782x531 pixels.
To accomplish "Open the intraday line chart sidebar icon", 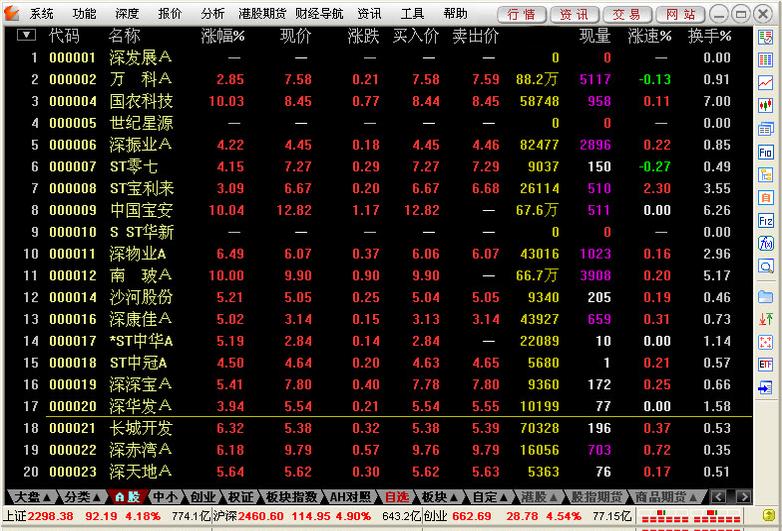I will [x=766, y=83].
